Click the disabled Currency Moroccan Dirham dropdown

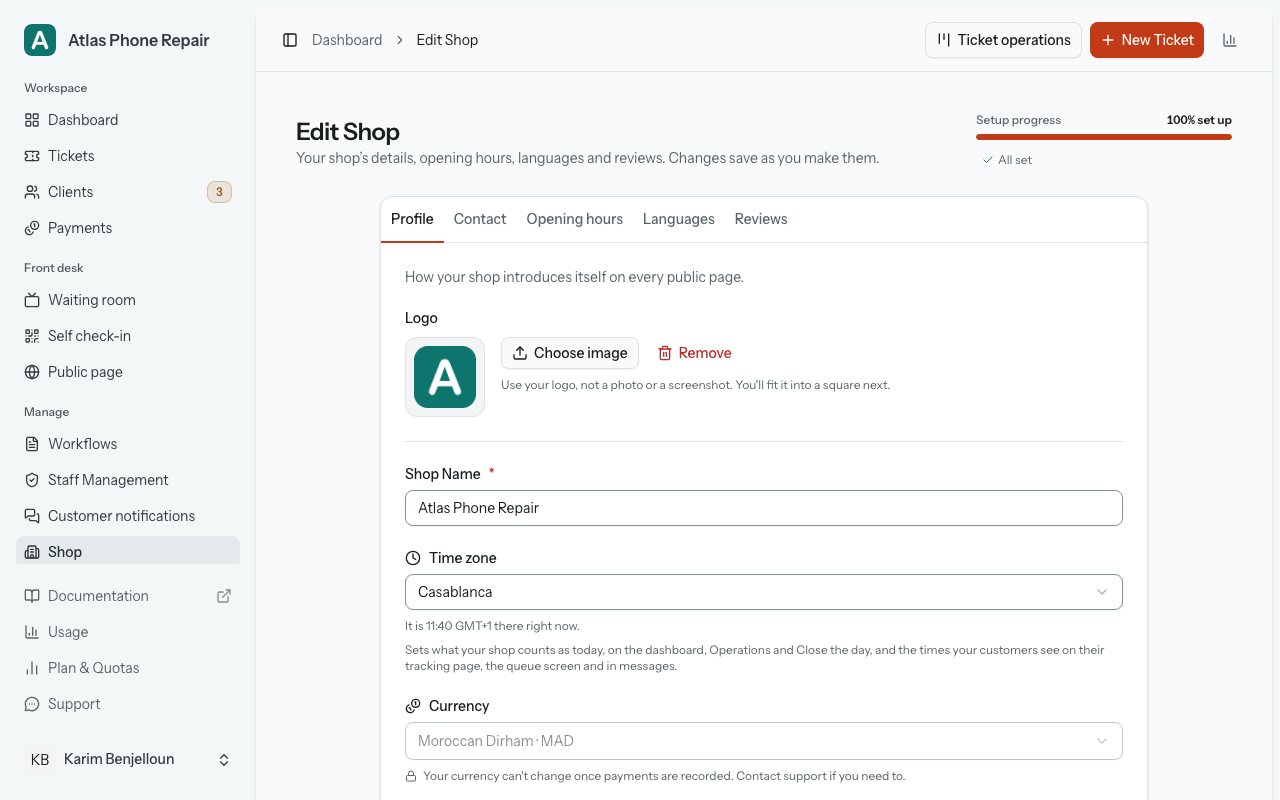763,741
